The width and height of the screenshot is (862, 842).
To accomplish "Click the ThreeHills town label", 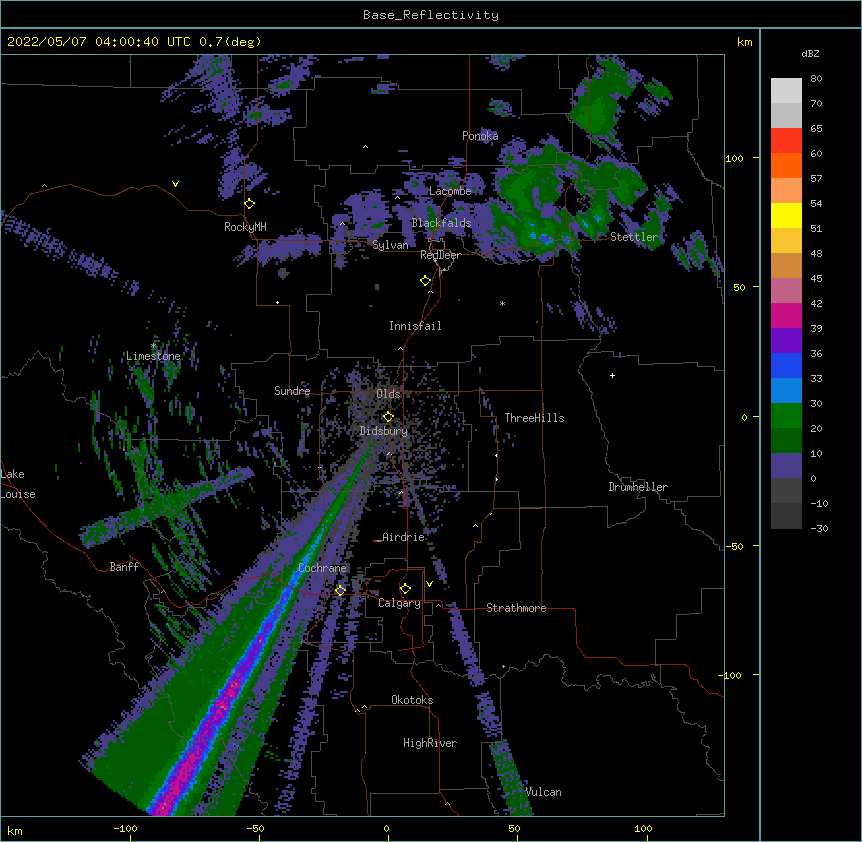I will point(534,418).
